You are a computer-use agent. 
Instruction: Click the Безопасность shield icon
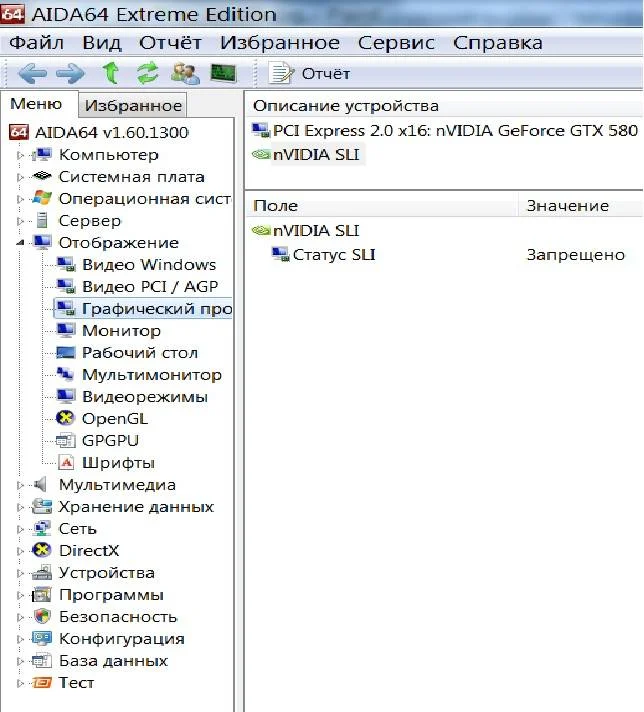pos(42,616)
